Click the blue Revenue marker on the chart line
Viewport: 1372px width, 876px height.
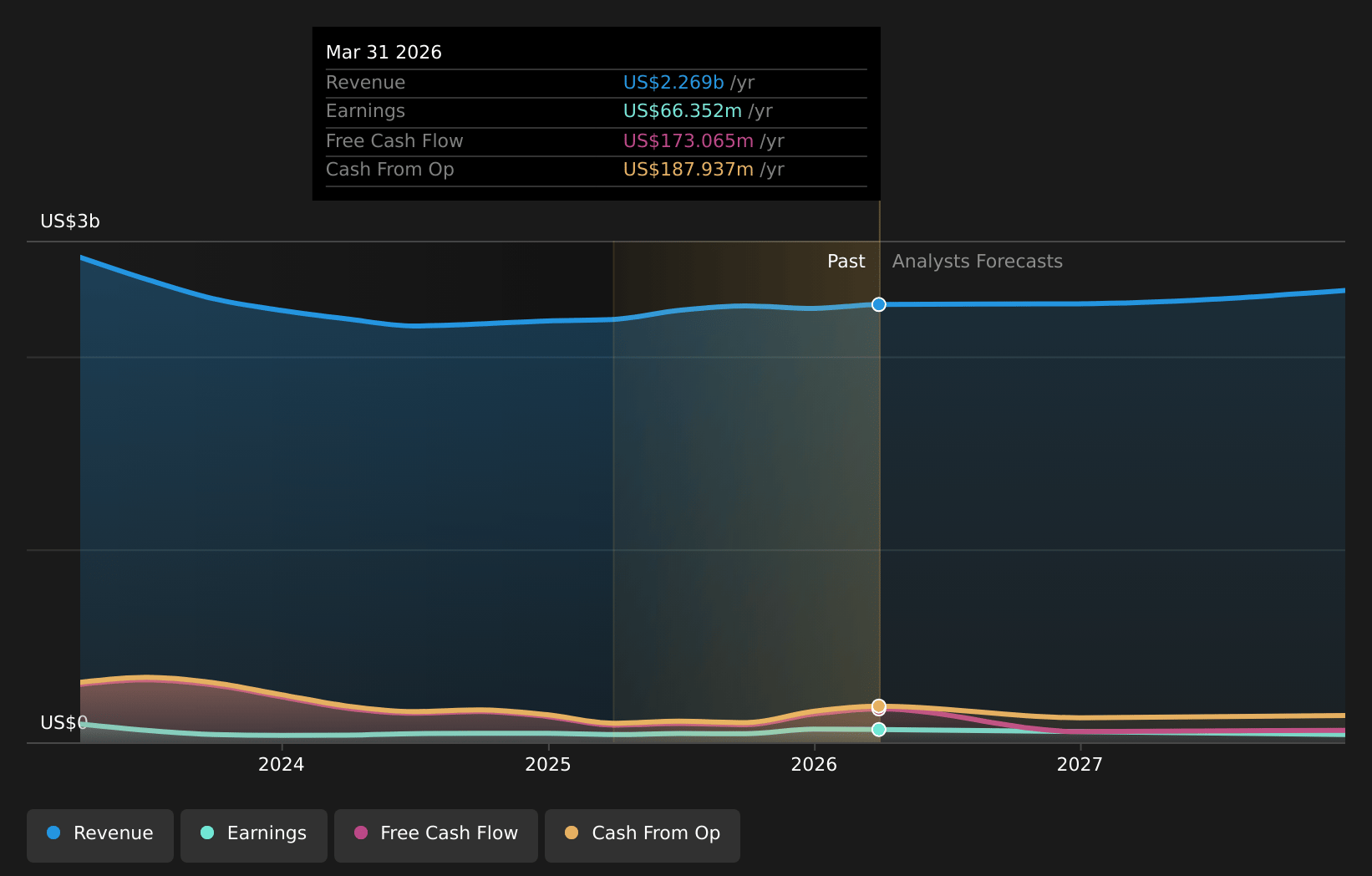tap(879, 304)
